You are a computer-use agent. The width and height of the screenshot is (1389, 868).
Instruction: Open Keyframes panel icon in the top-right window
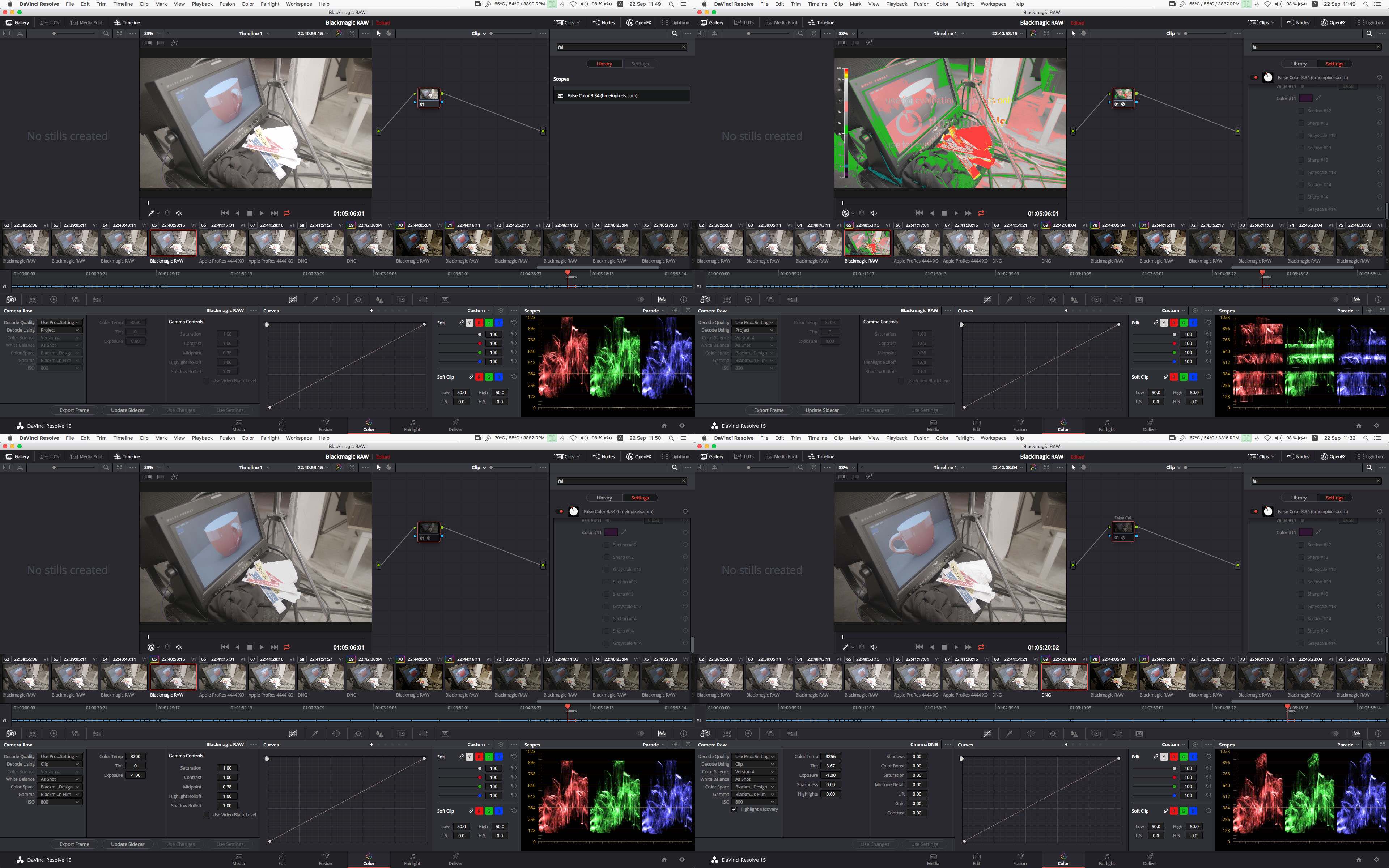1335,299
